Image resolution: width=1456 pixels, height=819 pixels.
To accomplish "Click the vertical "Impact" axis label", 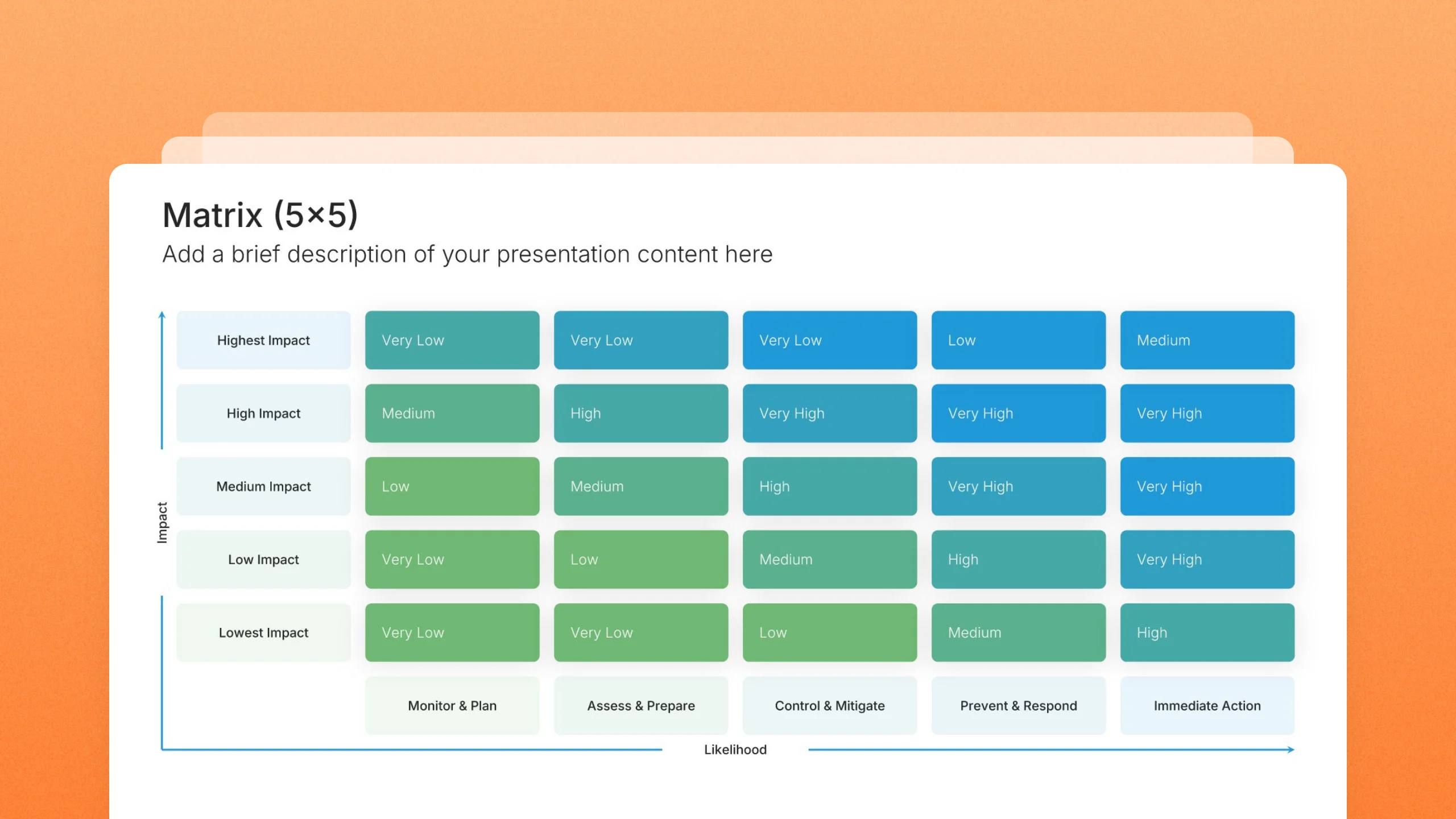I will 162,523.
